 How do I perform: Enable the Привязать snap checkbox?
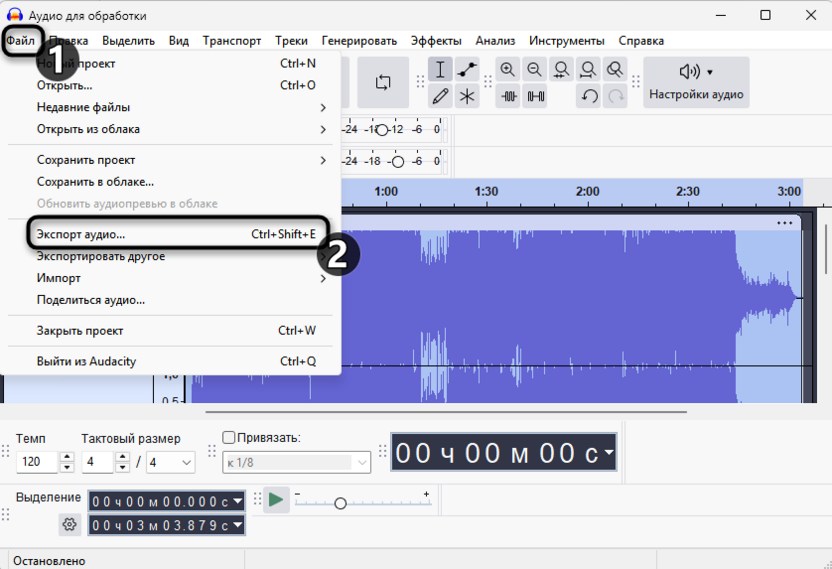(229, 438)
